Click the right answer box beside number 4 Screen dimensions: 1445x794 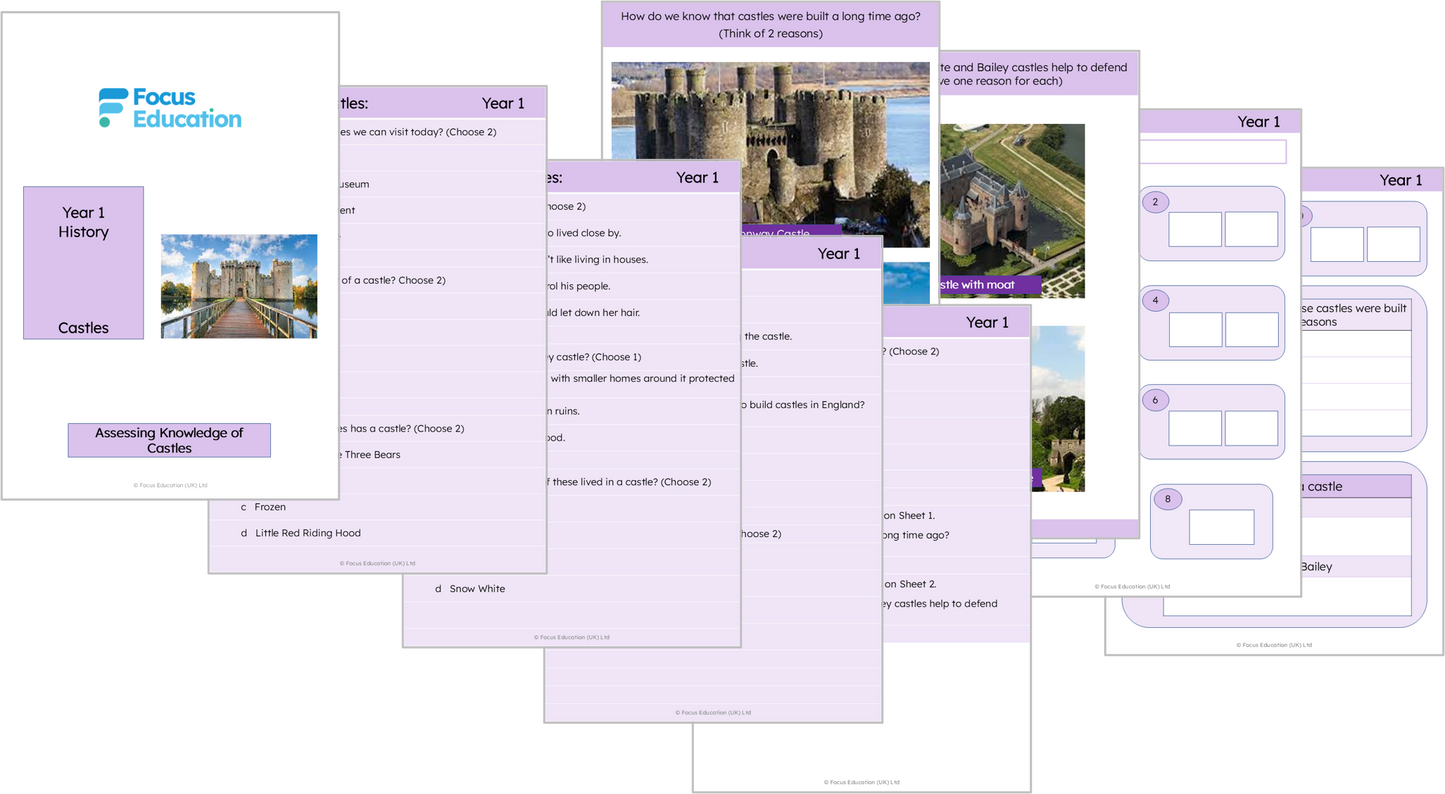click(1251, 329)
